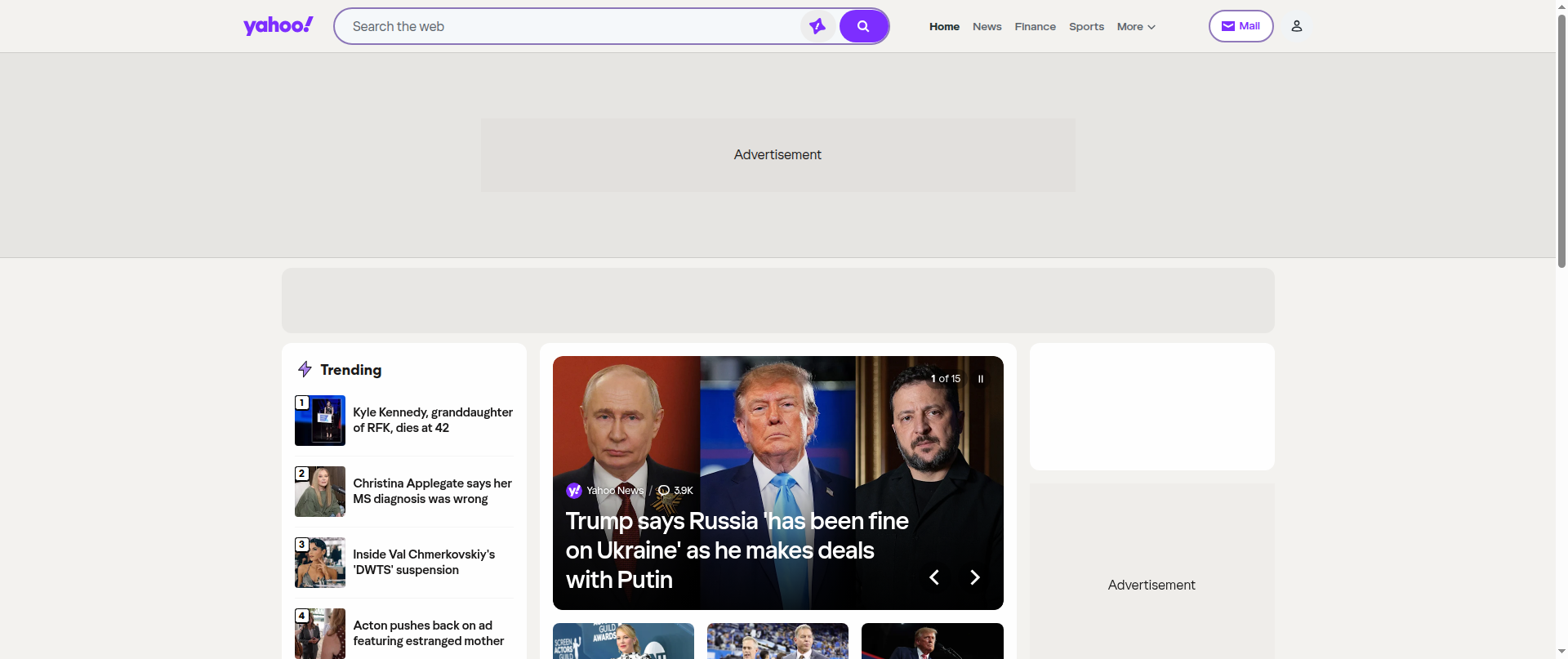Select the Home nav item
The image size is (1568, 659).
944,26
